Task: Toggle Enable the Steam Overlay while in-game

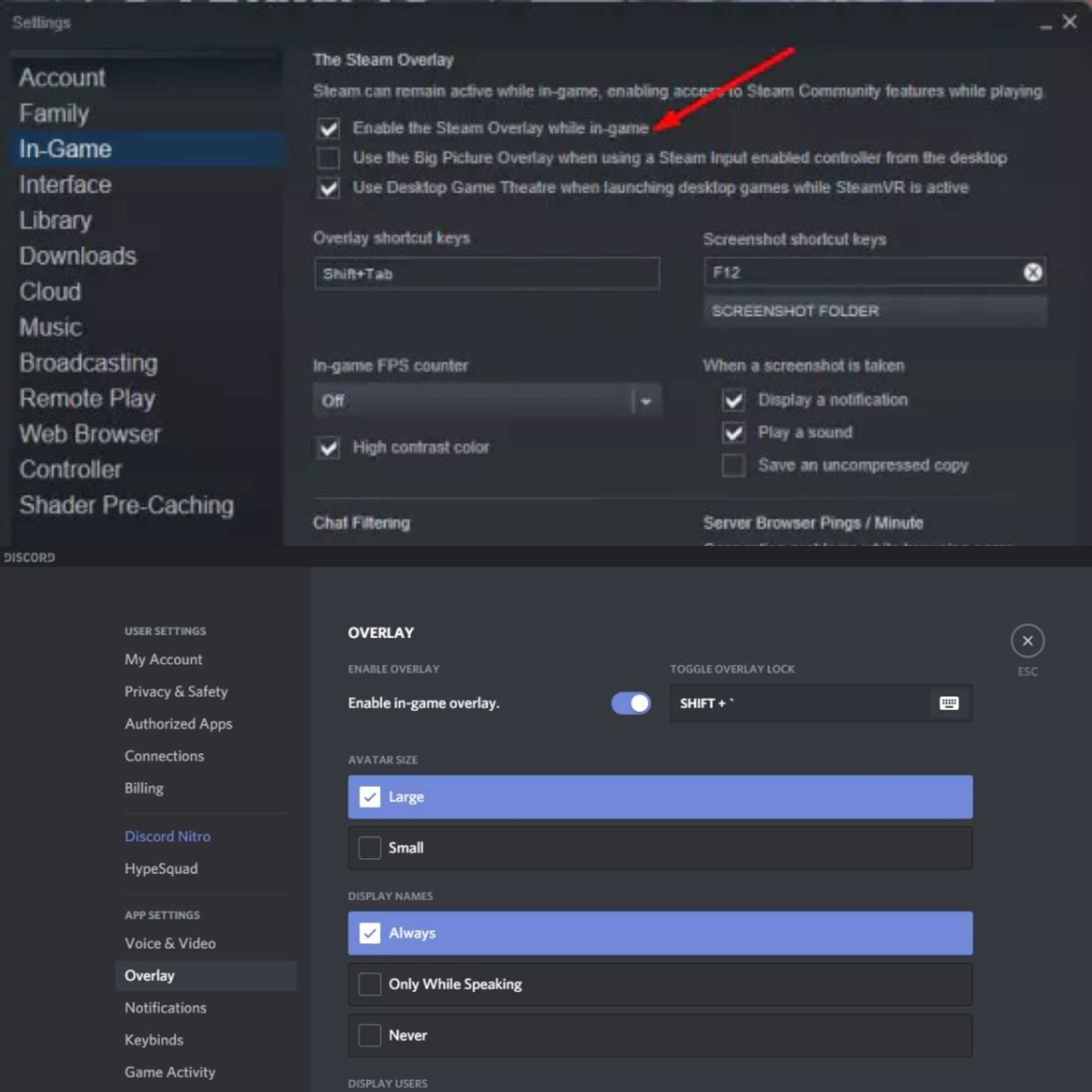Action: coord(329,128)
